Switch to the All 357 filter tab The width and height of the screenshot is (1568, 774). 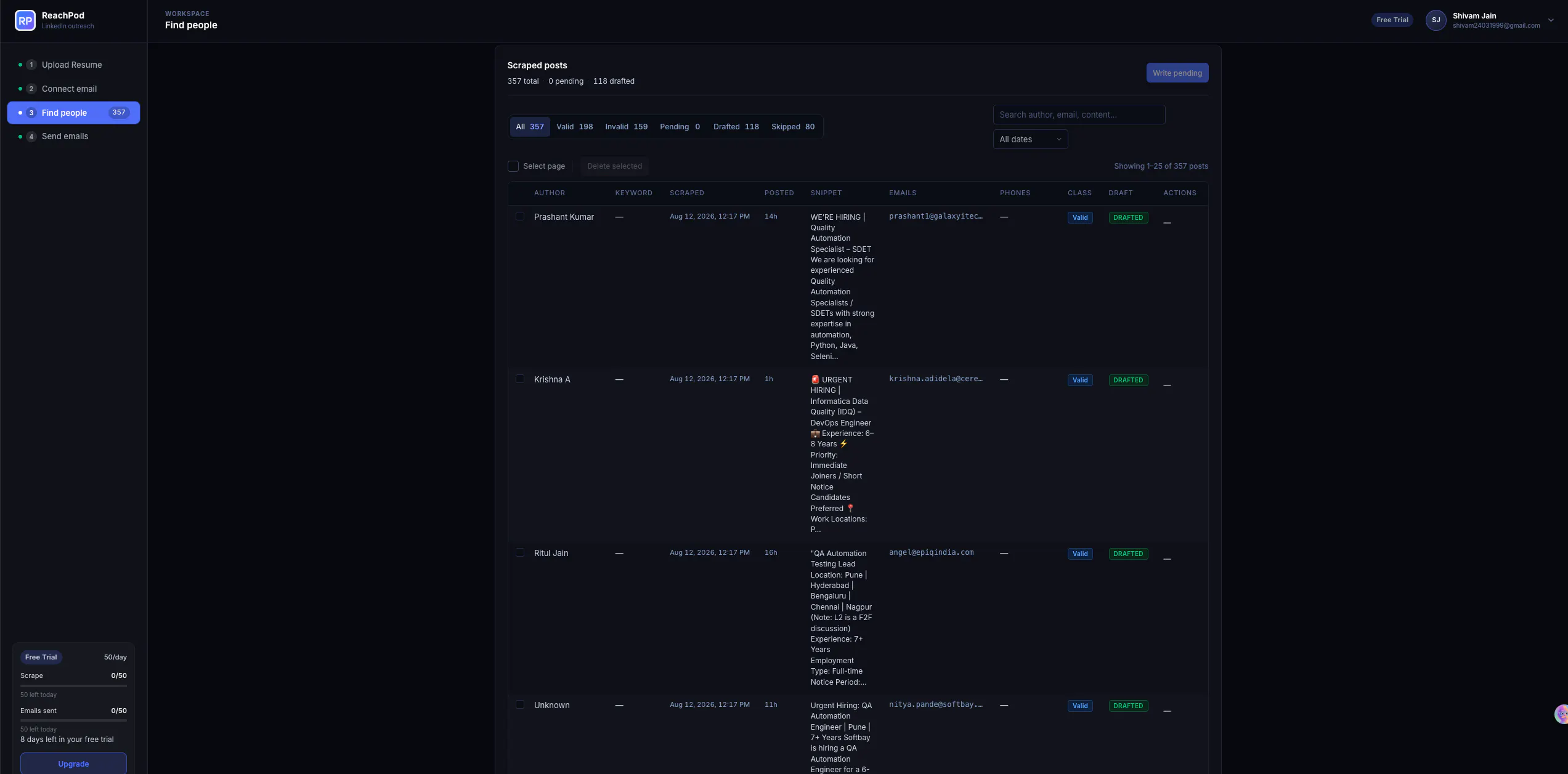(x=530, y=127)
